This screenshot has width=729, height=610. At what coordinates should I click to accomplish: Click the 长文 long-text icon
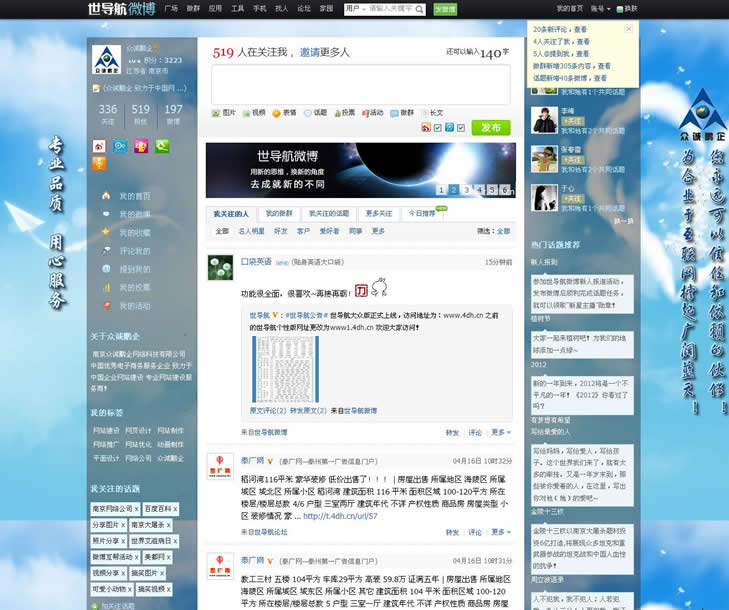click(424, 113)
